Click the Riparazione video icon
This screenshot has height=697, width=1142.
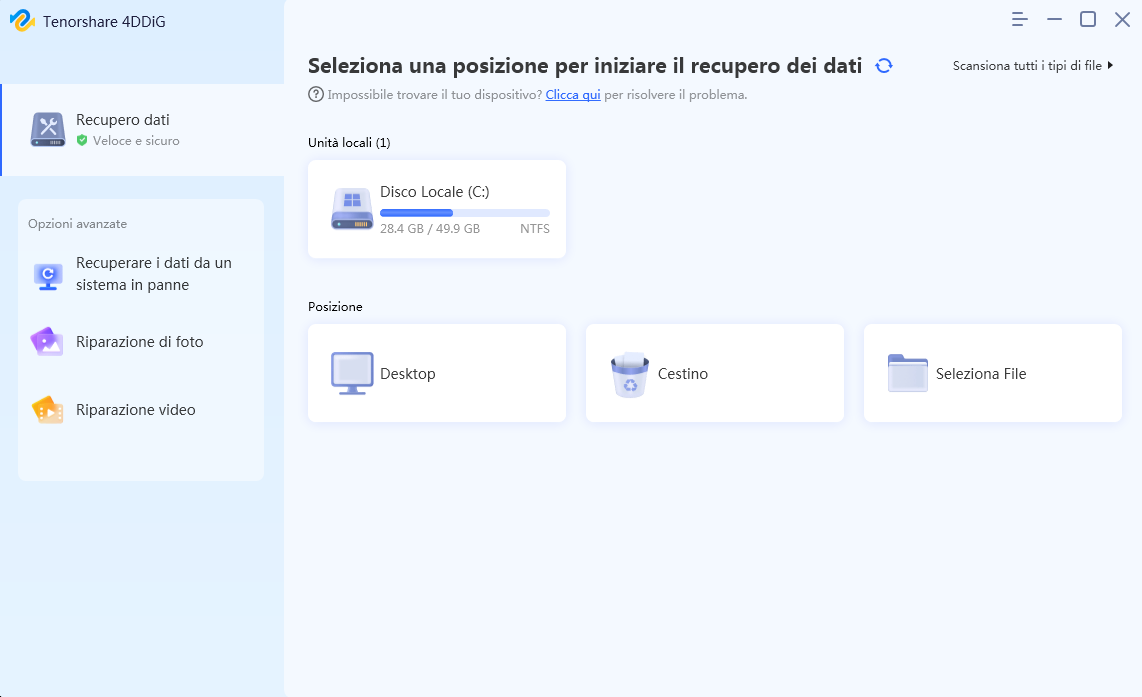(47, 409)
